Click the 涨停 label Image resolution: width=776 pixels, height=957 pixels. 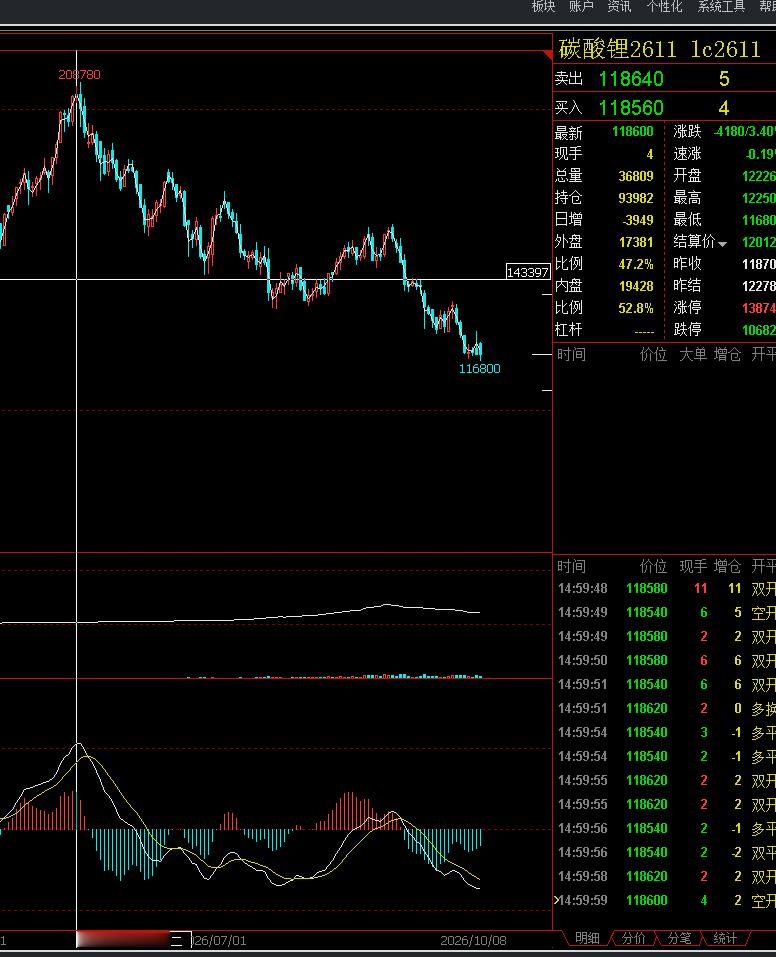pos(687,308)
